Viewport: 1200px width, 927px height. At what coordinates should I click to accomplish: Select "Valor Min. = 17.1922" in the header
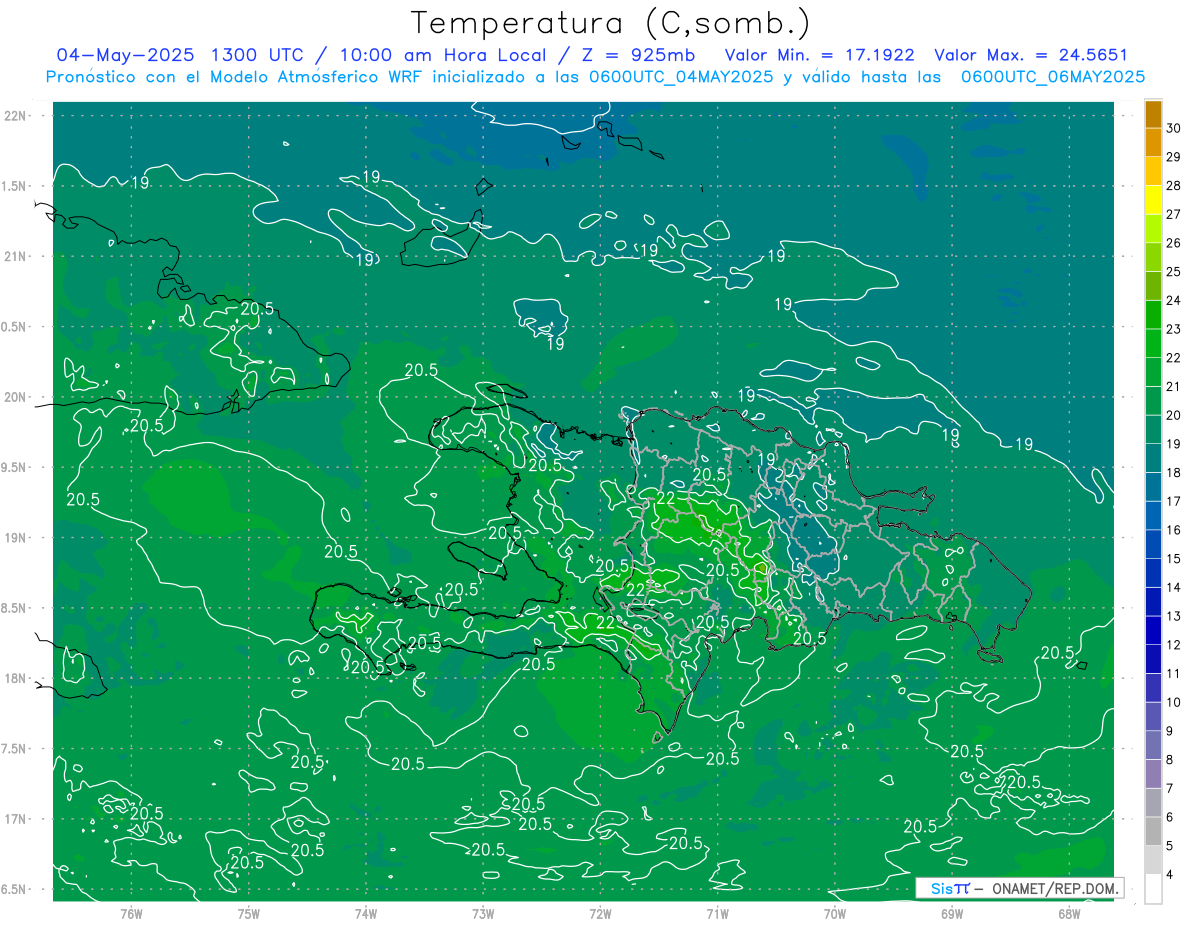[x=820, y=55]
